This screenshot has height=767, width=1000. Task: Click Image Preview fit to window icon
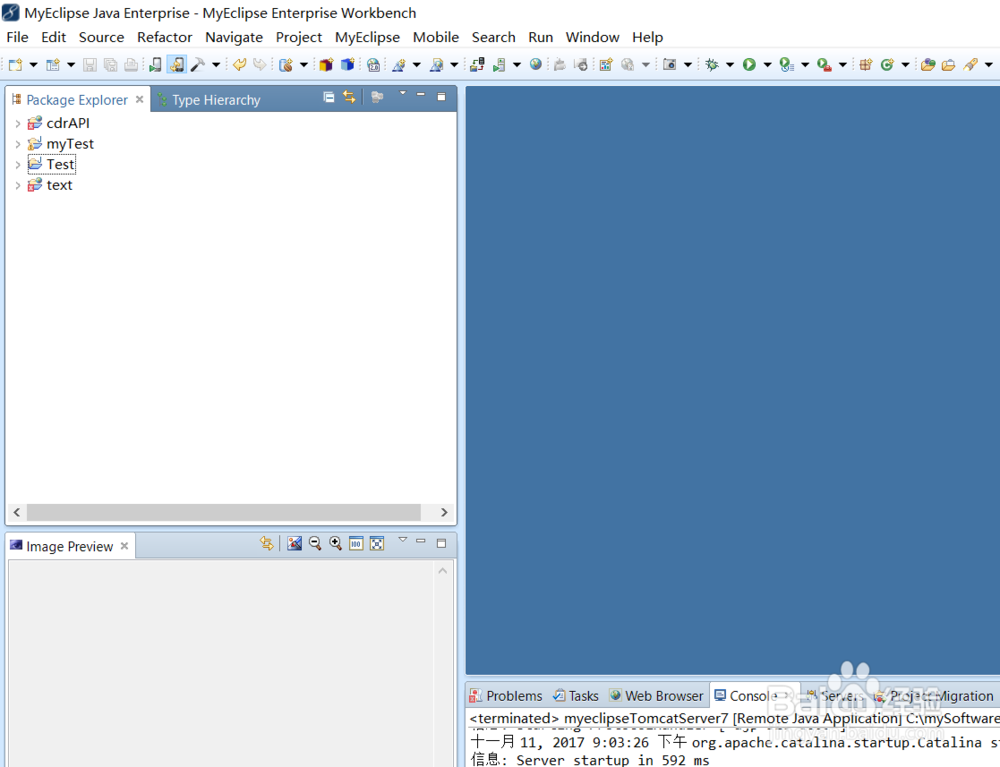(x=378, y=543)
